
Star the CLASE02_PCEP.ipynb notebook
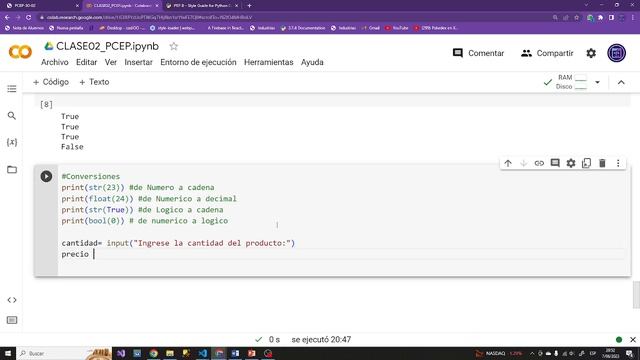click(x=174, y=47)
